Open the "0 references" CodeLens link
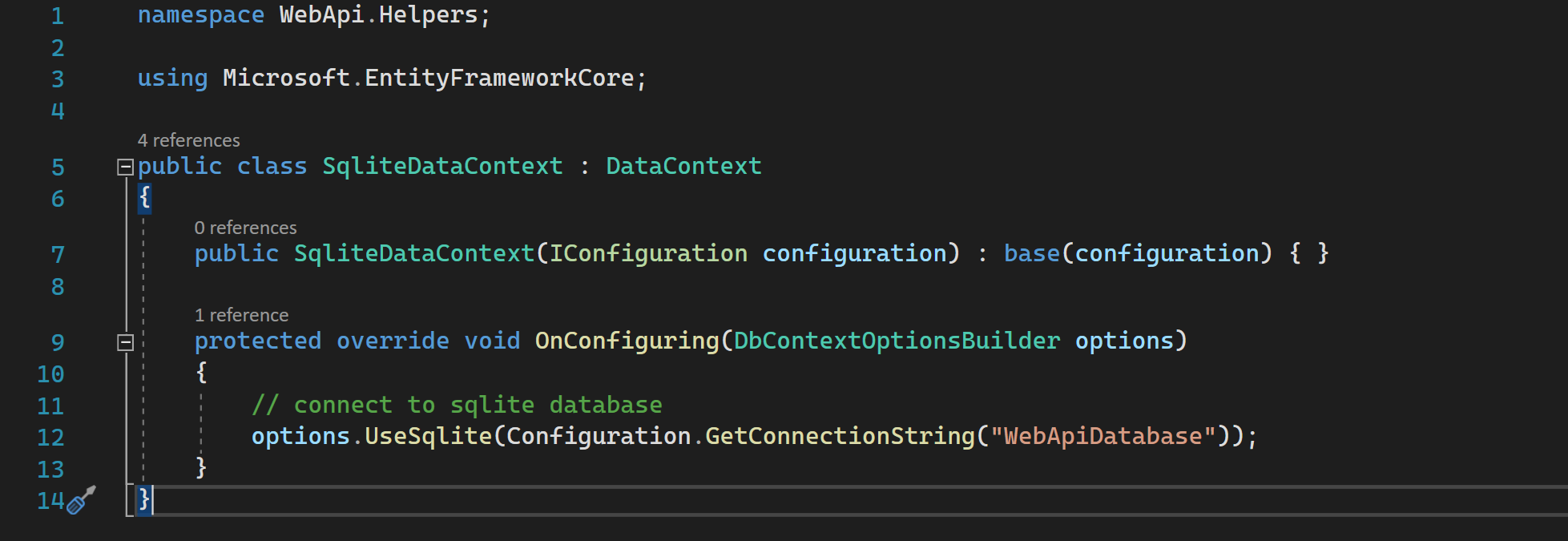1568x541 pixels. [245, 228]
